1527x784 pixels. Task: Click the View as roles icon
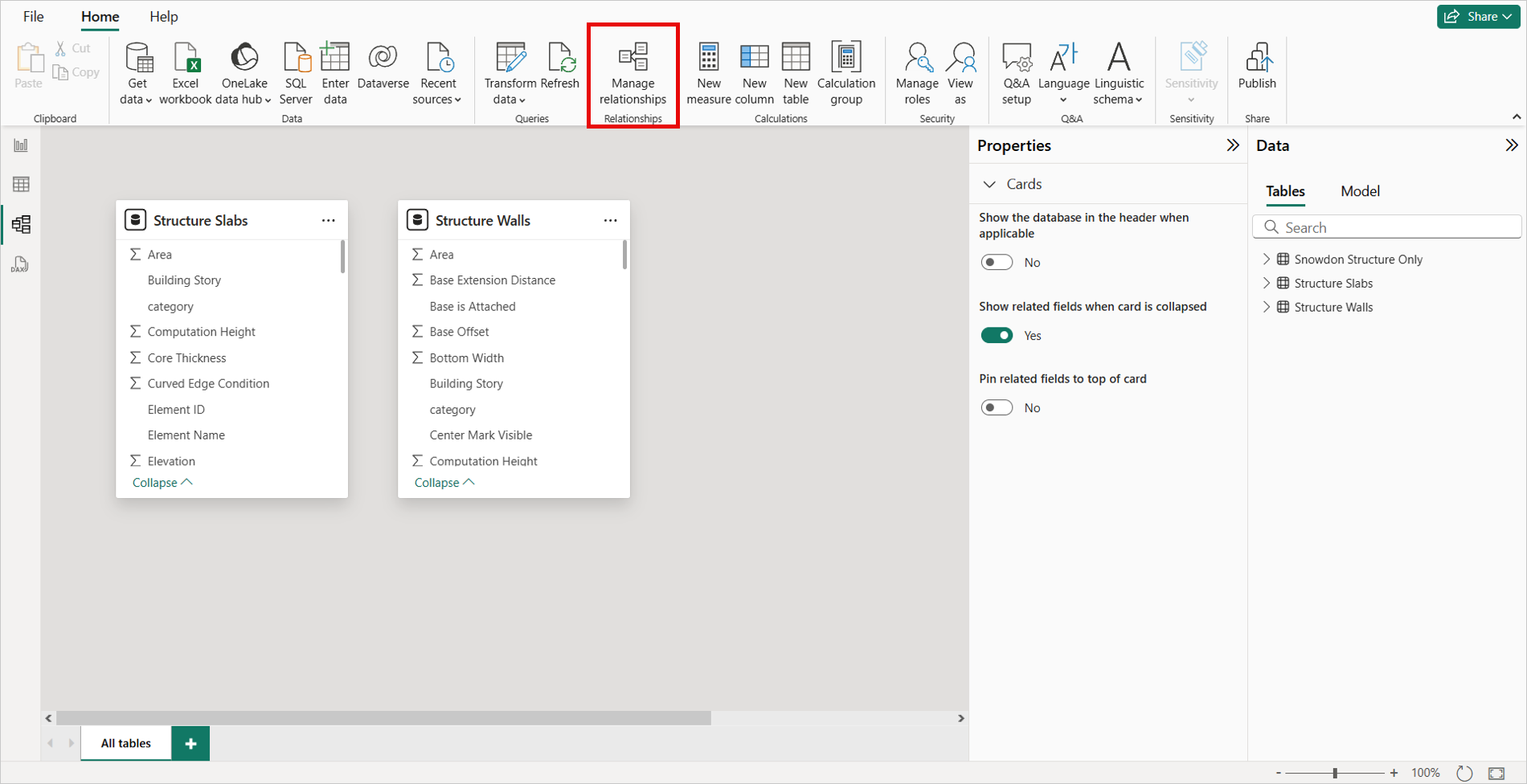tap(960, 57)
